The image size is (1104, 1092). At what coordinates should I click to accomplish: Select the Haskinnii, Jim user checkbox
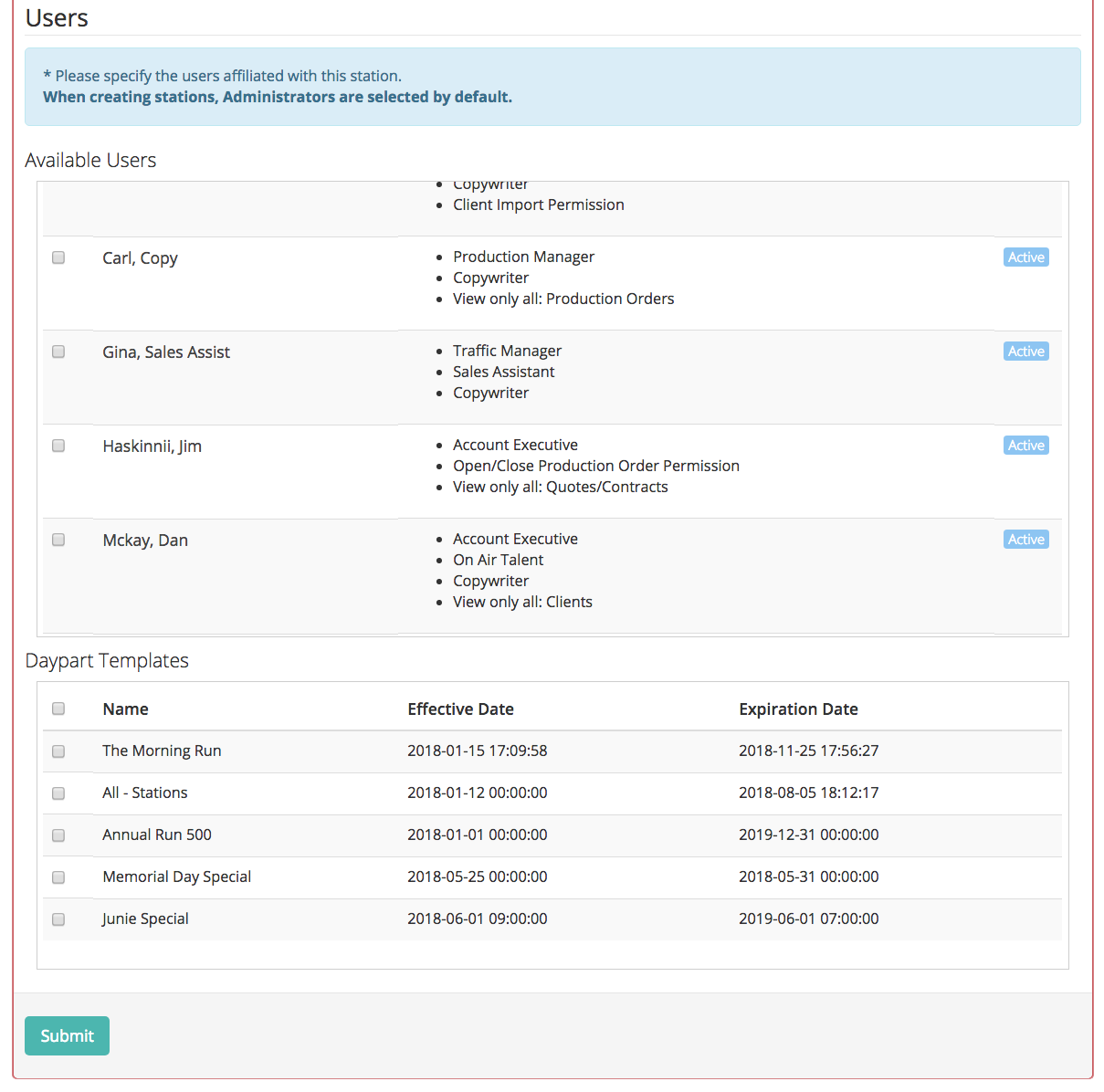58,446
